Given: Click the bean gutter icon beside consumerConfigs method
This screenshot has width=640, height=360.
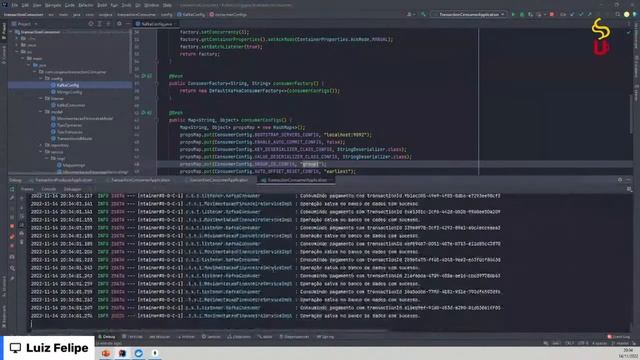Looking at the screenshot, I should 146,113.
